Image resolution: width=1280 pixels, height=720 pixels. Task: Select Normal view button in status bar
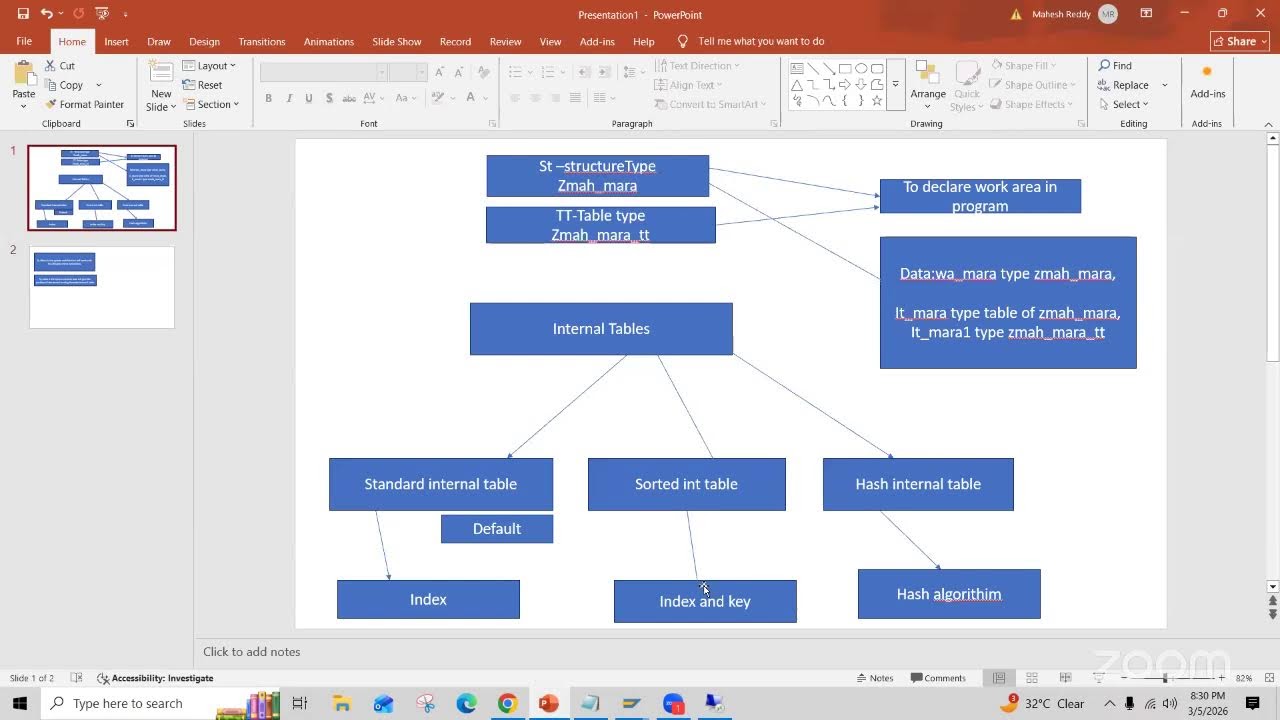pyautogui.click(x=999, y=678)
